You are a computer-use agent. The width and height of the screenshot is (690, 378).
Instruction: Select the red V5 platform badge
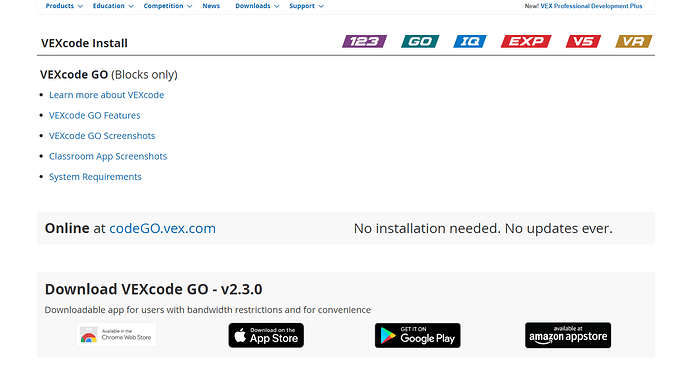[584, 41]
